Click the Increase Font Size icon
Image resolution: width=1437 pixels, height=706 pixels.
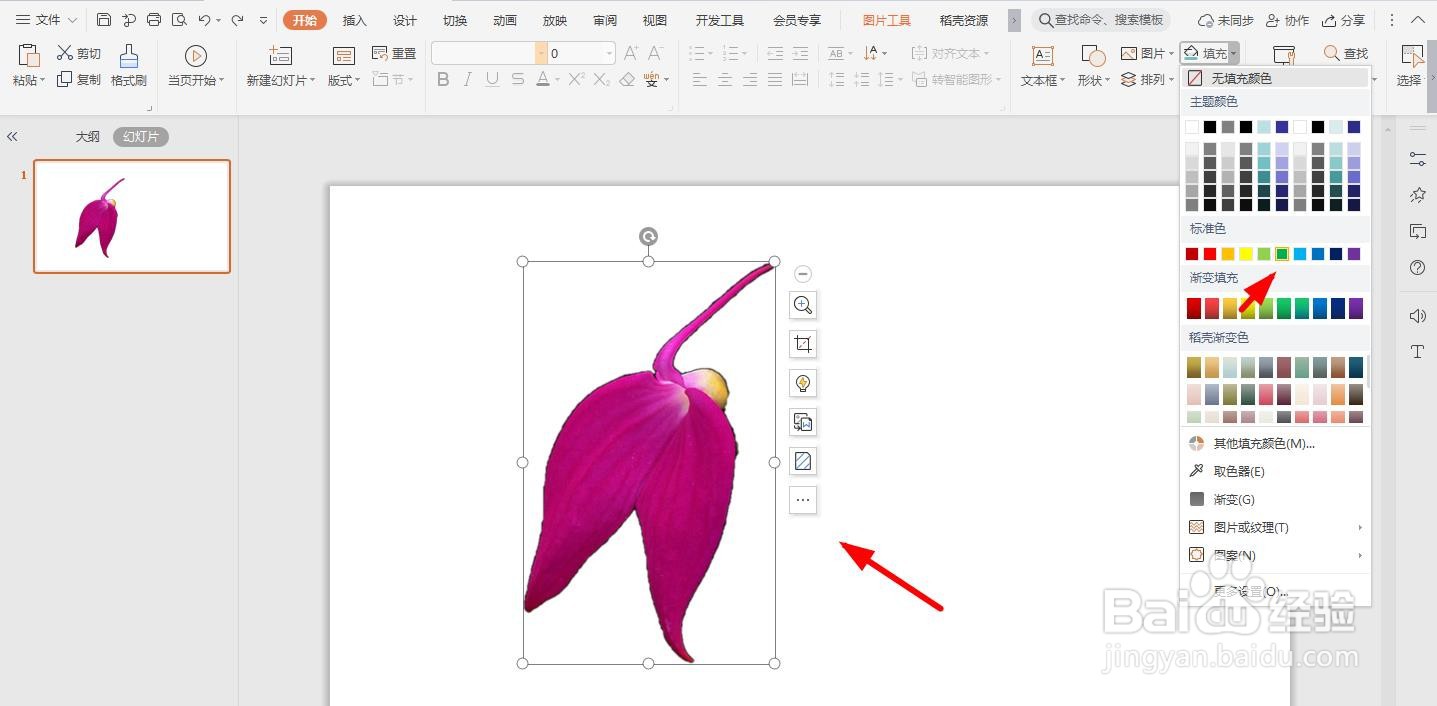pos(631,53)
